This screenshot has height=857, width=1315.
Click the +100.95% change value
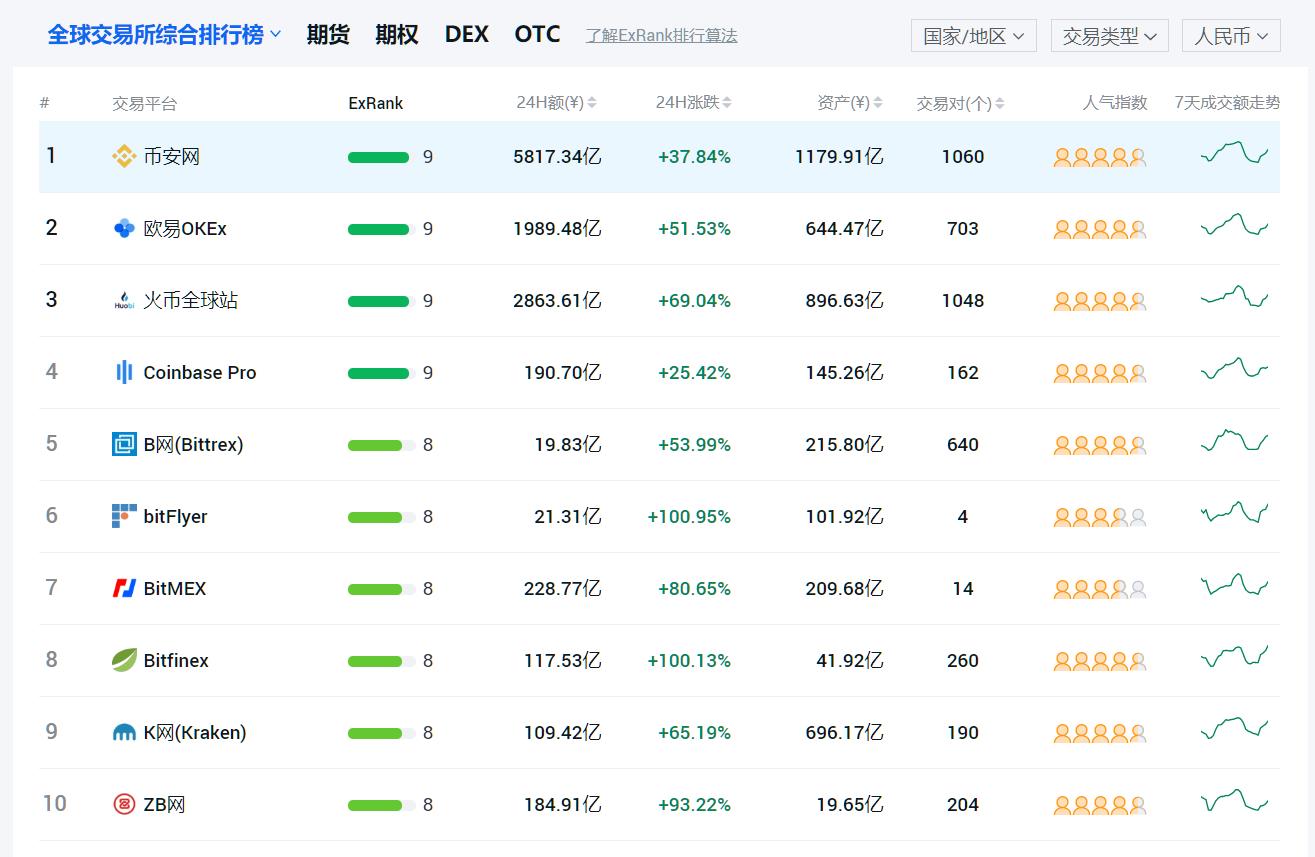[x=689, y=516]
